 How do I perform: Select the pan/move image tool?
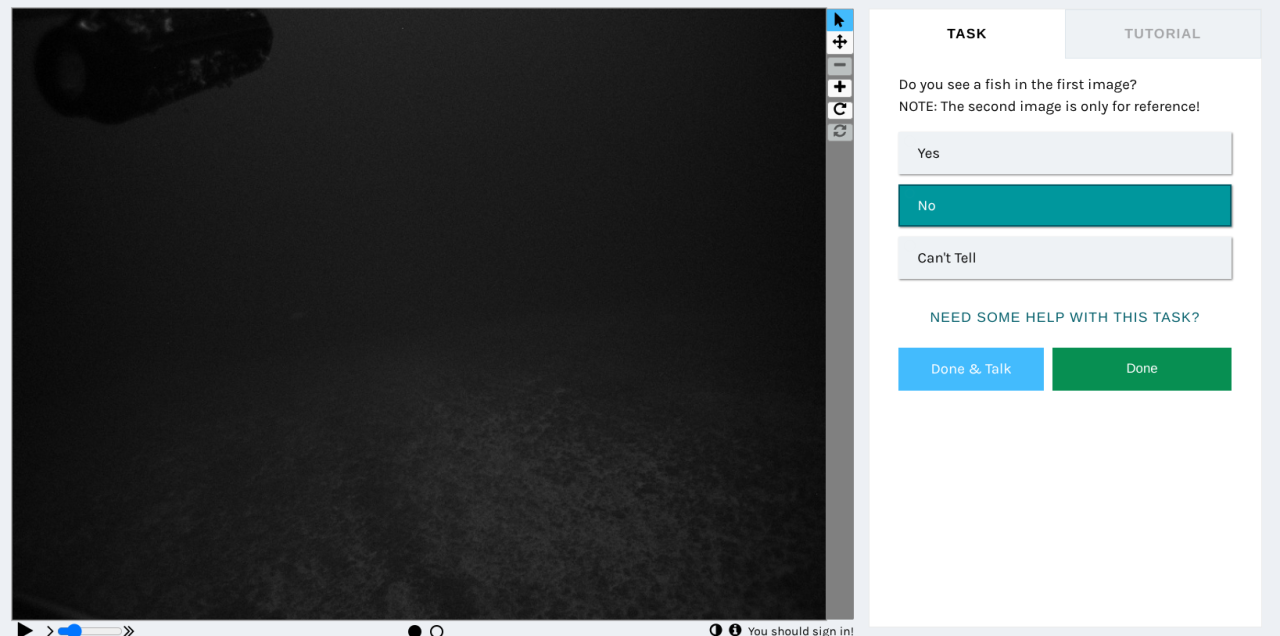point(840,42)
